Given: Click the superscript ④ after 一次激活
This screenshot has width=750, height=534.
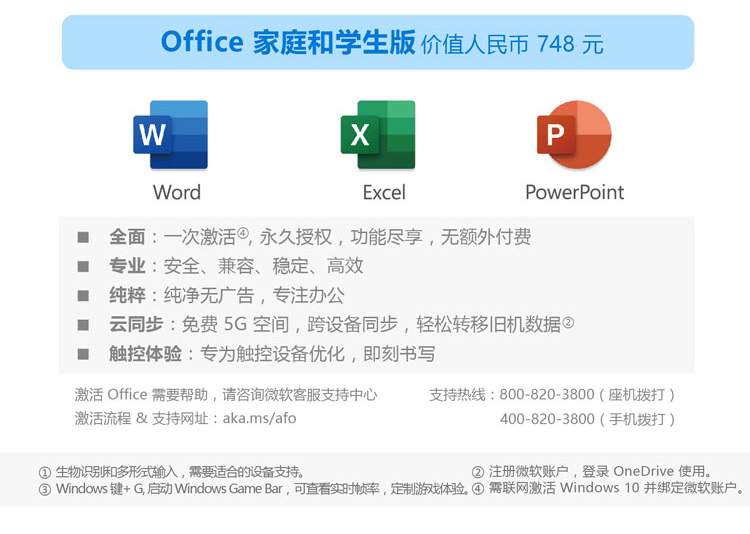Looking at the screenshot, I should (242, 234).
